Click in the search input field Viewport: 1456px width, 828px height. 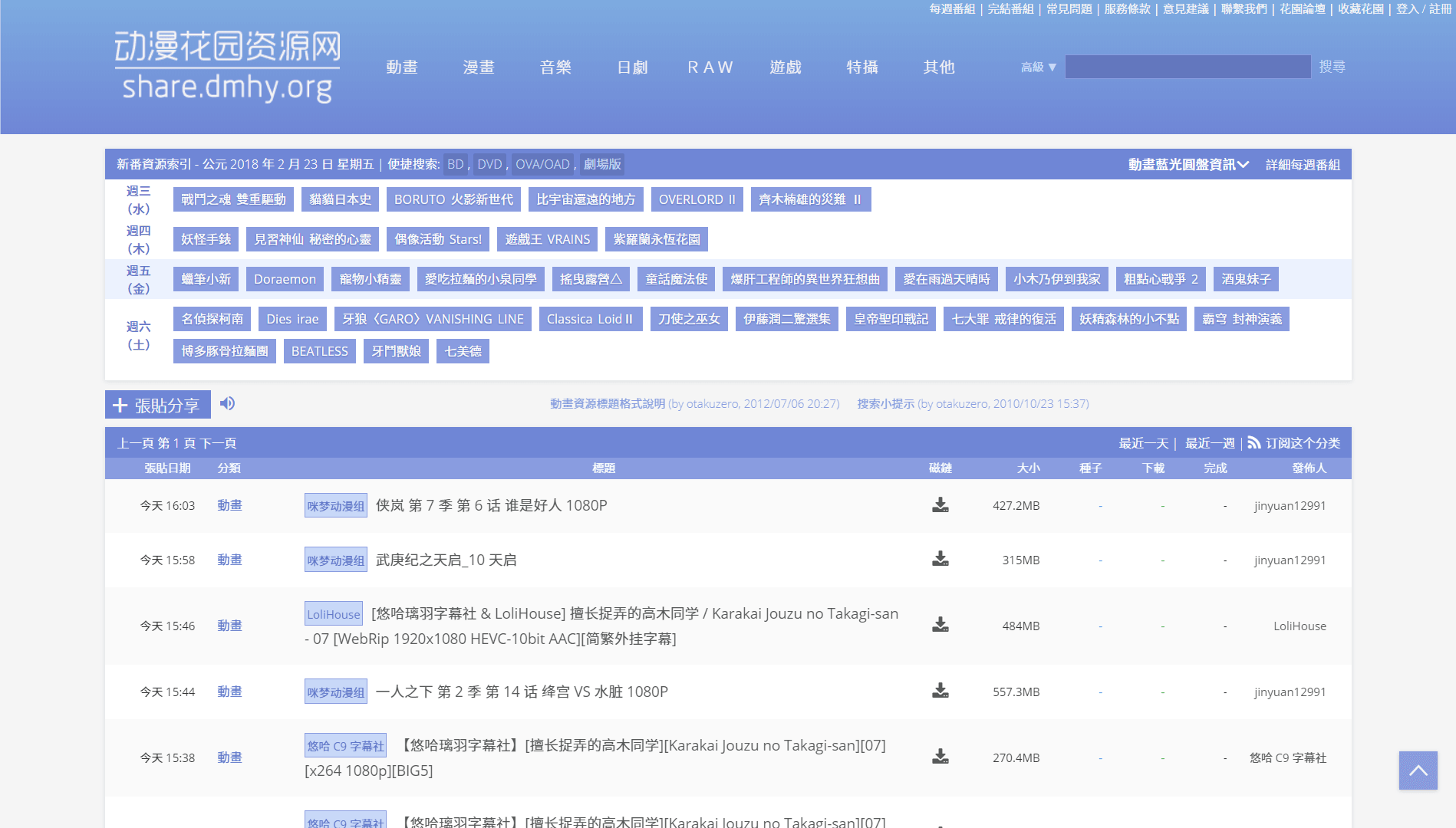click(1187, 67)
